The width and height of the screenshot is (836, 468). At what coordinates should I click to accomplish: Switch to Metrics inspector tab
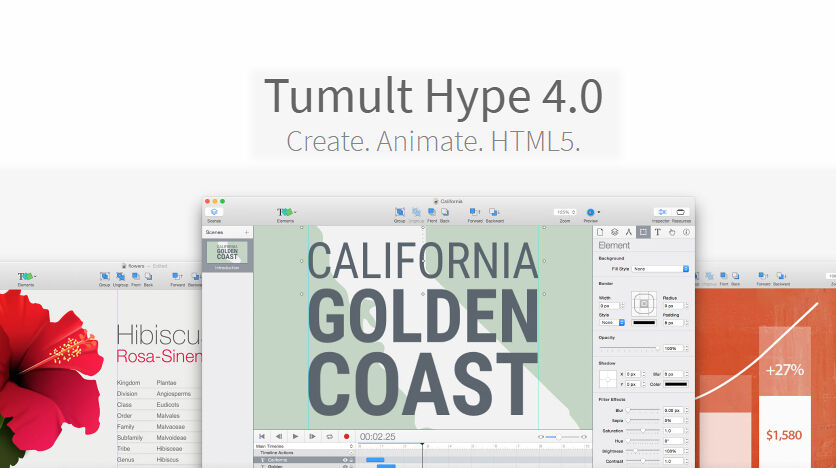tap(629, 232)
